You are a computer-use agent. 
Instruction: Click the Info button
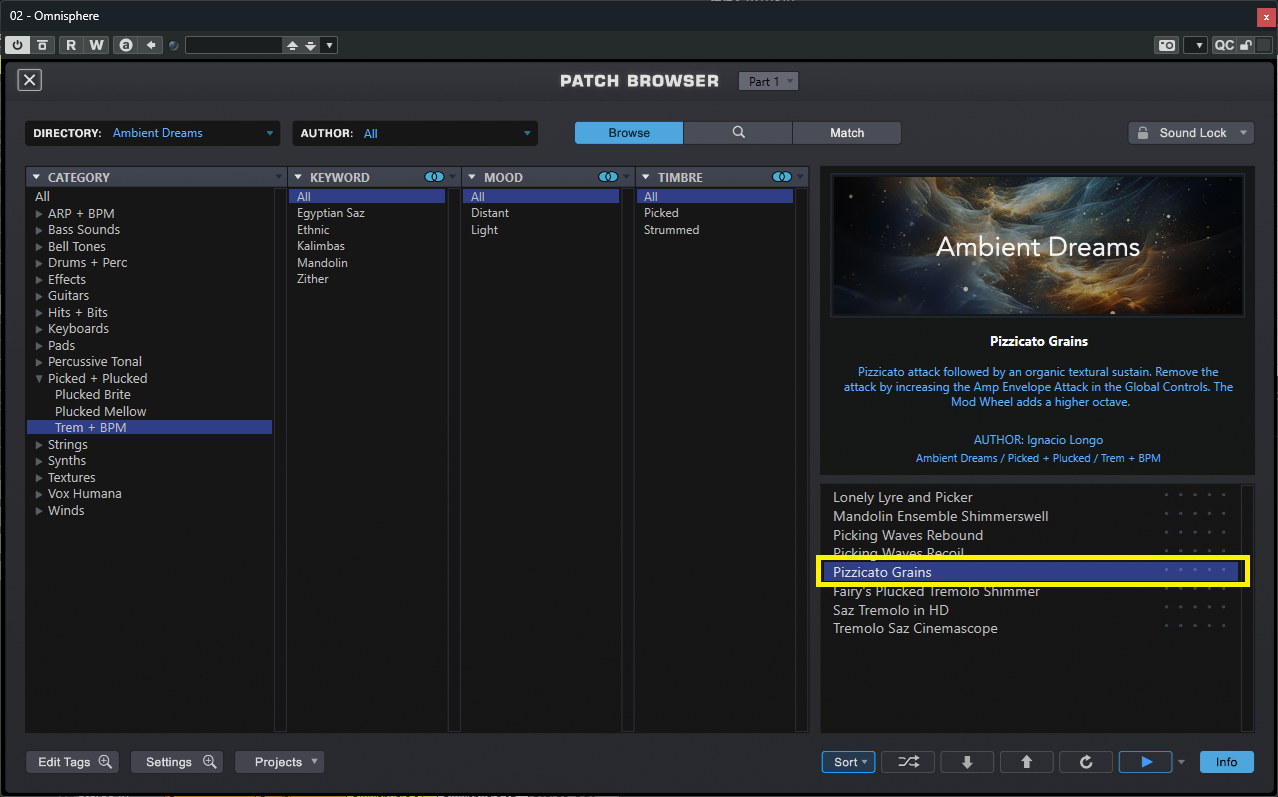click(x=1226, y=762)
